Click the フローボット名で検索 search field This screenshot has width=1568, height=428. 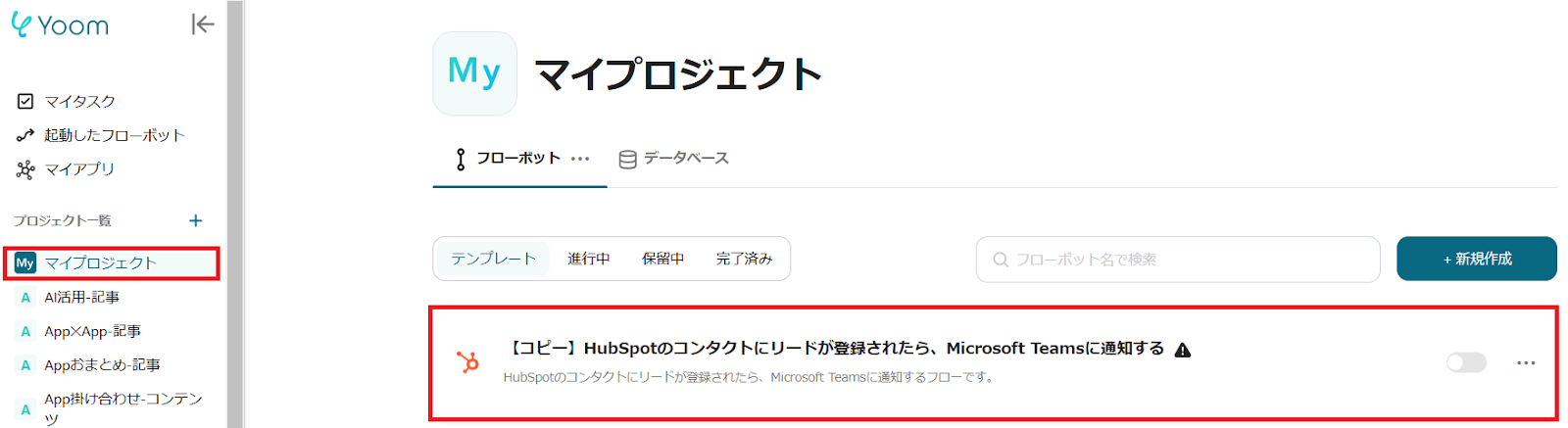click(x=1178, y=260)
